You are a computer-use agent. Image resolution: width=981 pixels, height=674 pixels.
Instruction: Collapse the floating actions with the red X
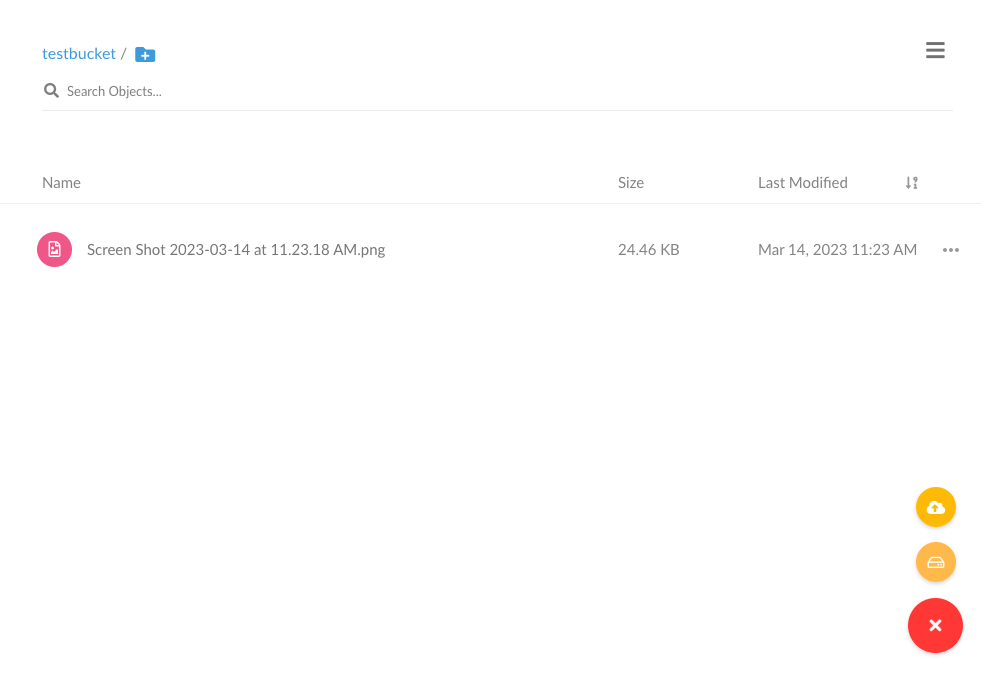(x=935, y=625)
